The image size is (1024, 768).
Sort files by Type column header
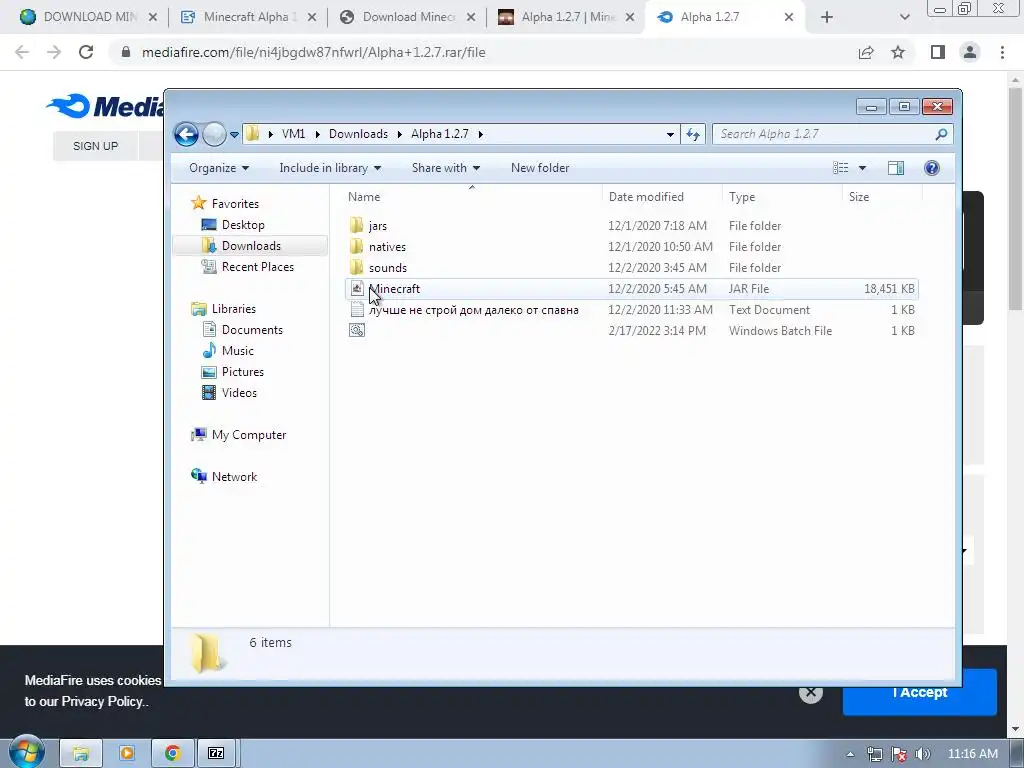(782, 197)
